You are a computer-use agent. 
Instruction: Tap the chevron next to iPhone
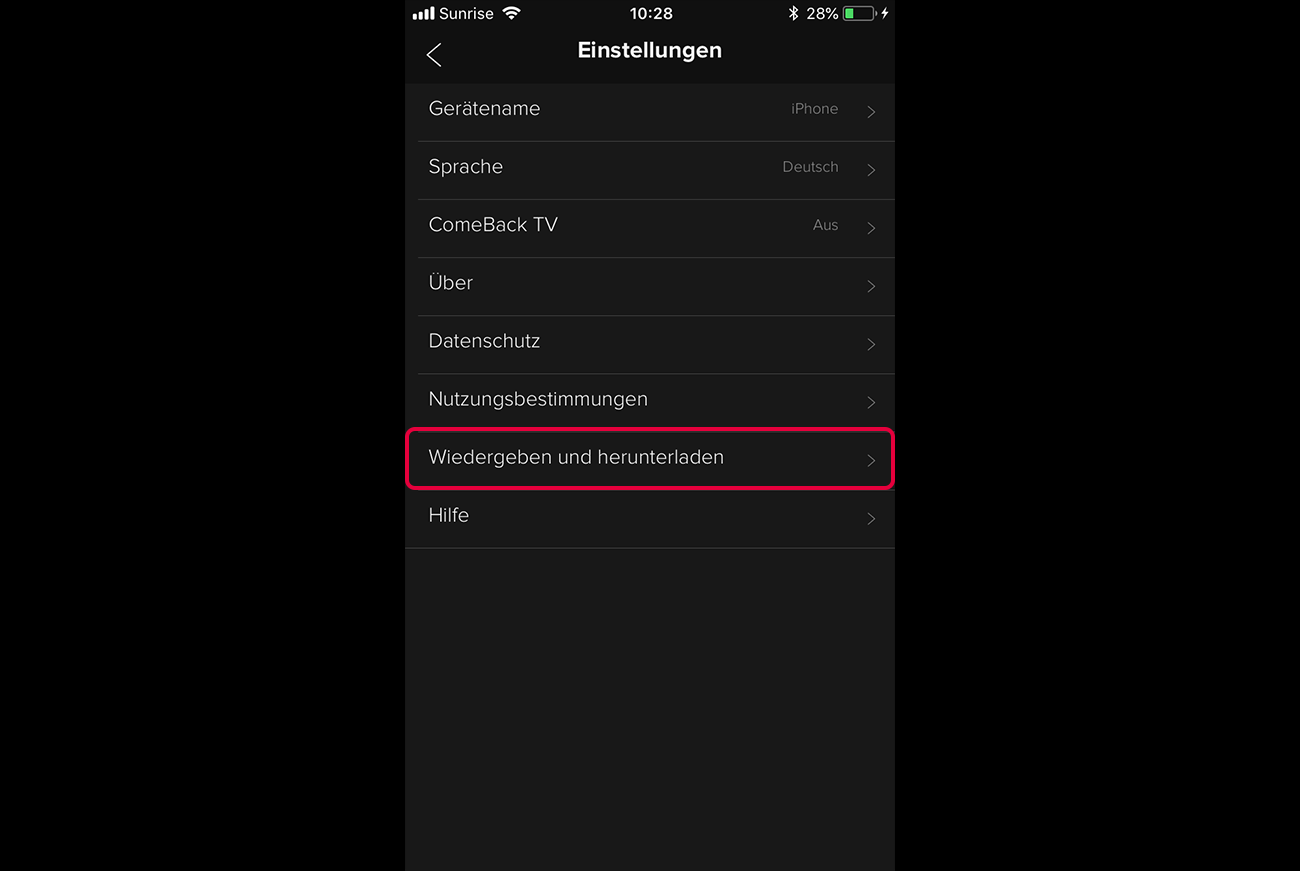pos(871,112)
